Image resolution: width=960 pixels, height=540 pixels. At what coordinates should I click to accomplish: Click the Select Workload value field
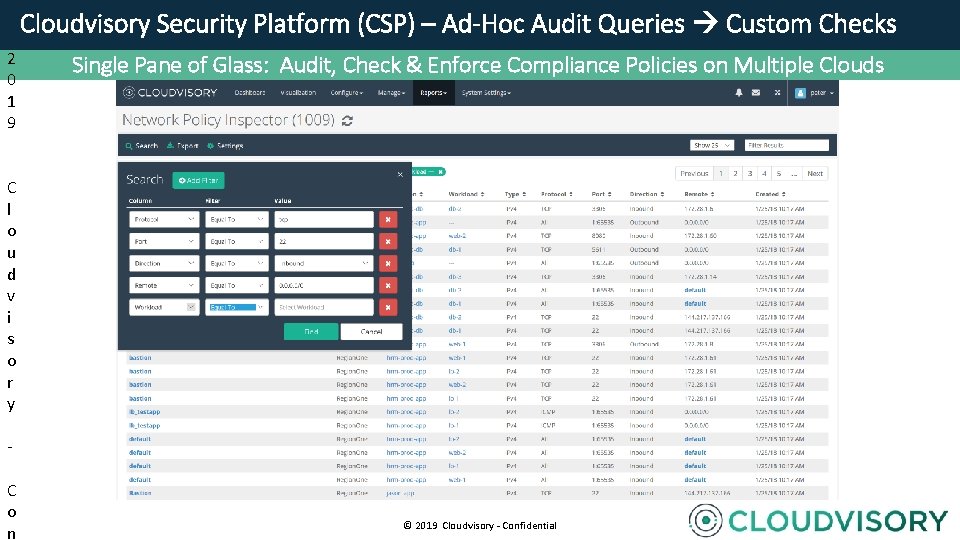coord(324,307)
